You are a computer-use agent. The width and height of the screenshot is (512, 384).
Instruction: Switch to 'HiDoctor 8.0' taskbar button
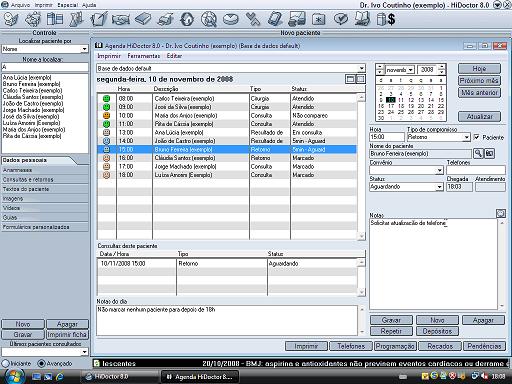coord(119,377)
